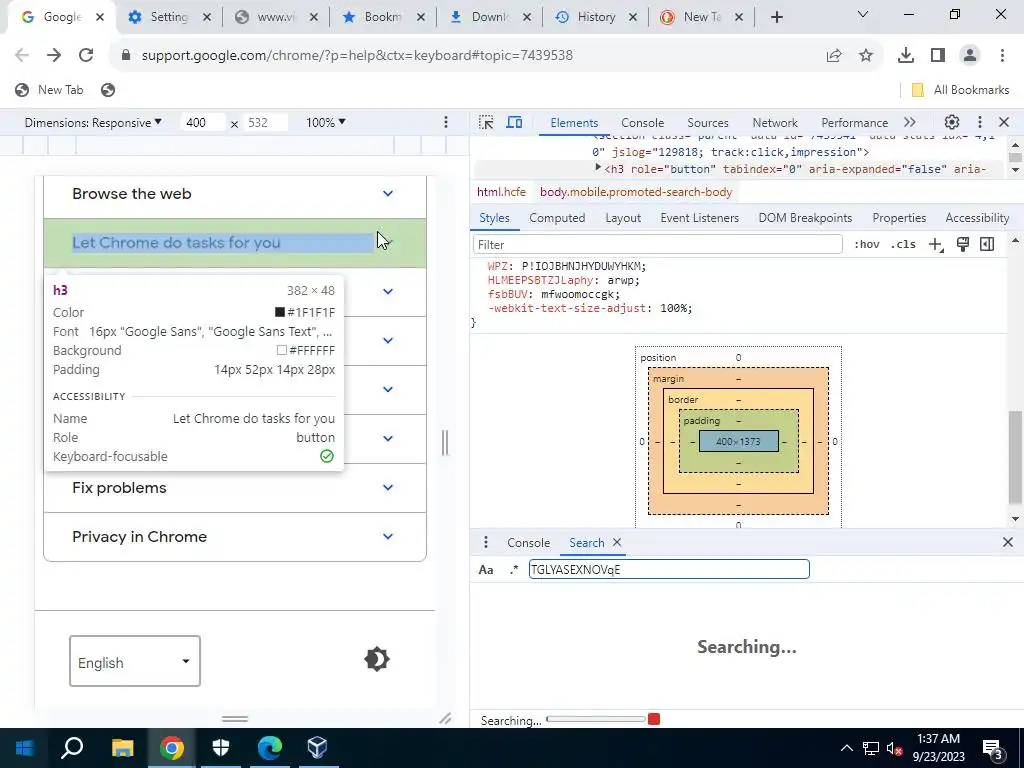Open Chrome three-dot main menu
Image resolution: width=1024 pixels, height=768 pixels.
tap(1002, 56)
